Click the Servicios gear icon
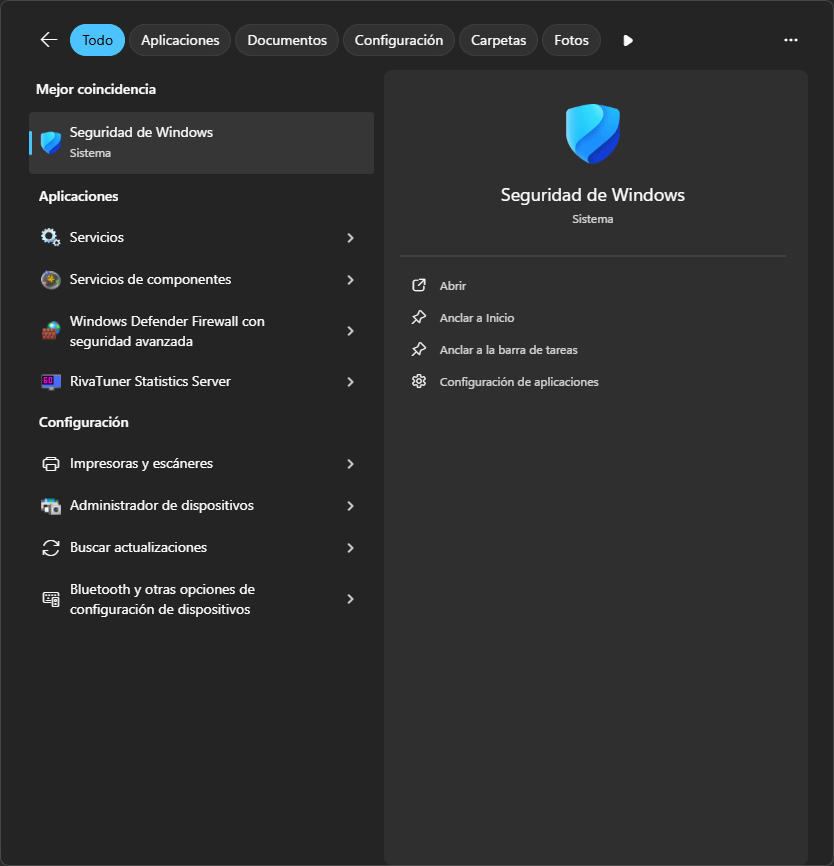Viewport: 834px width, 866px height. tap(51, 237)
